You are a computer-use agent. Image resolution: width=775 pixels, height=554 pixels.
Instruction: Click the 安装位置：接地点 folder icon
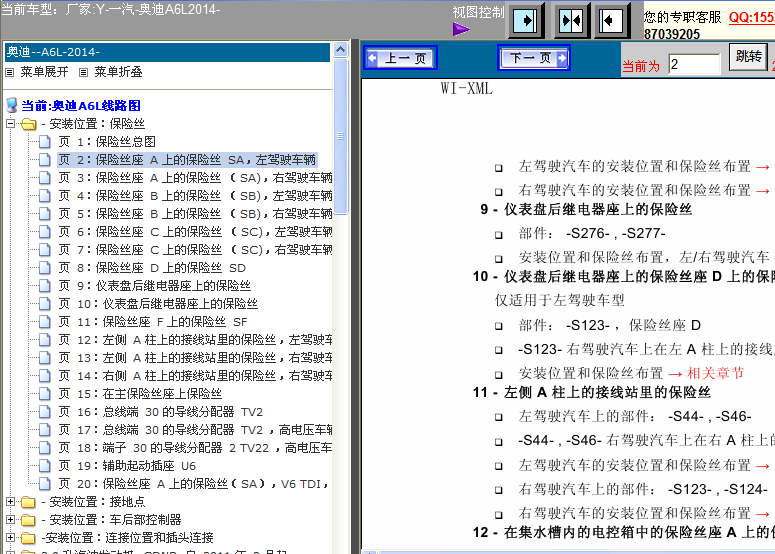coord(29,502)
